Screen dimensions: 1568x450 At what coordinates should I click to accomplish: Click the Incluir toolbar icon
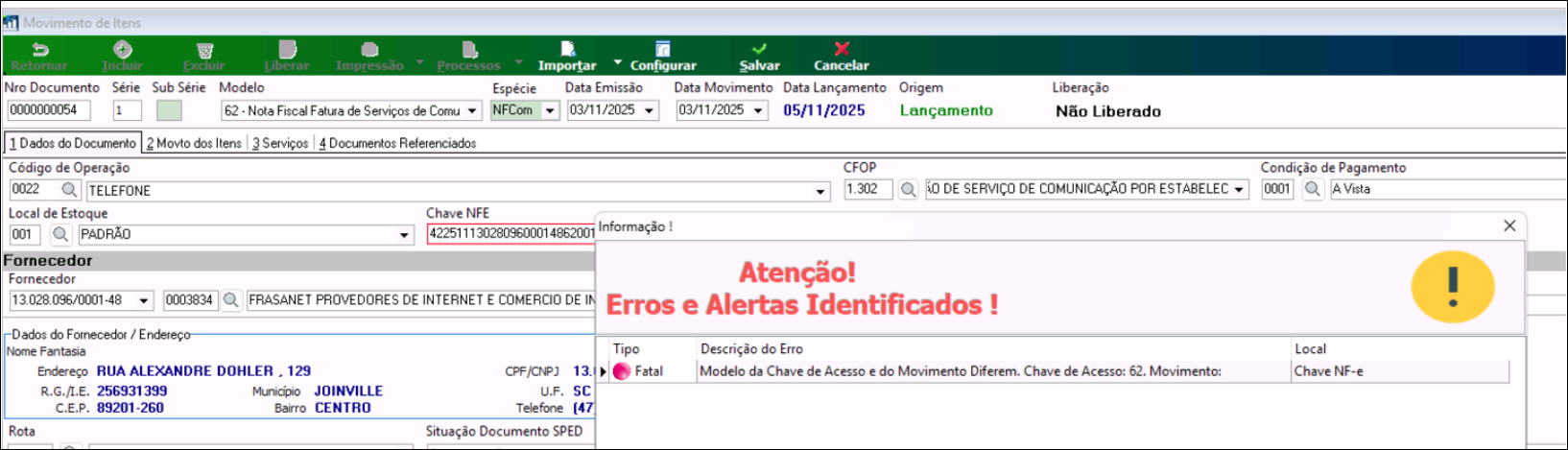[x=123, y=50]
